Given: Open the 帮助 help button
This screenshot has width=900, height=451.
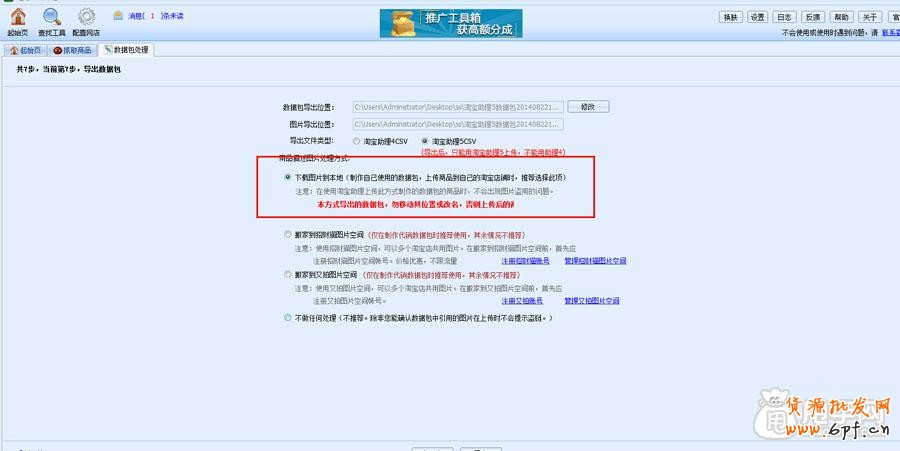Looking at the screenshot, I should (841, 17).
